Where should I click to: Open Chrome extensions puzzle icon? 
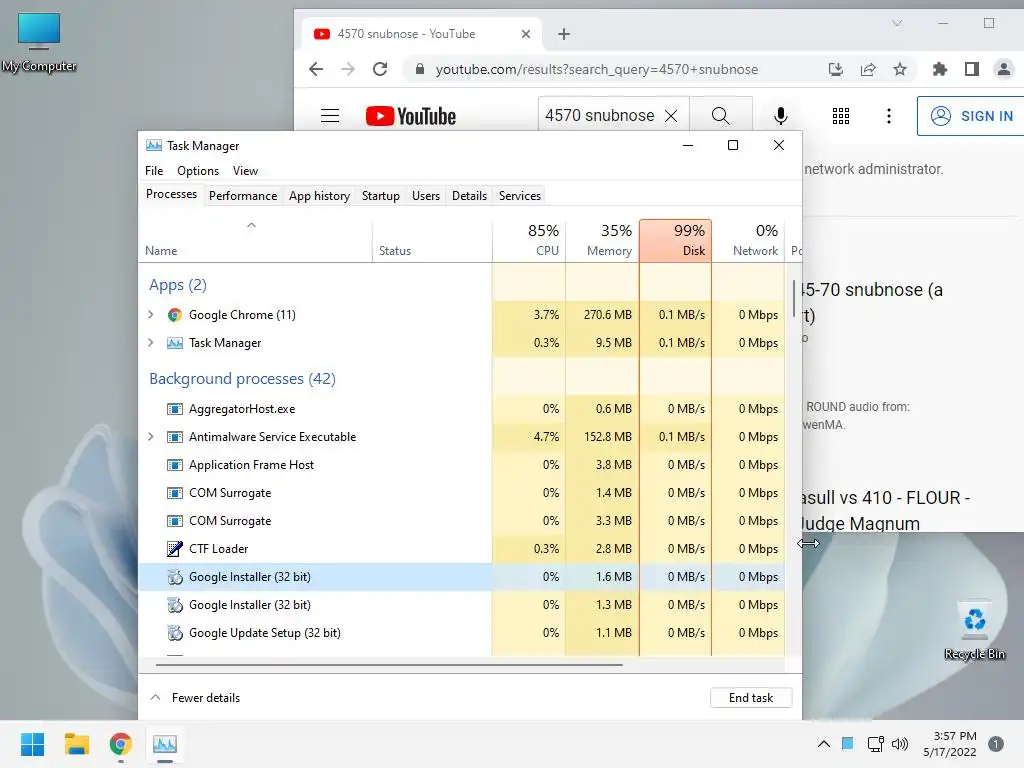click(x=940, y=69)
